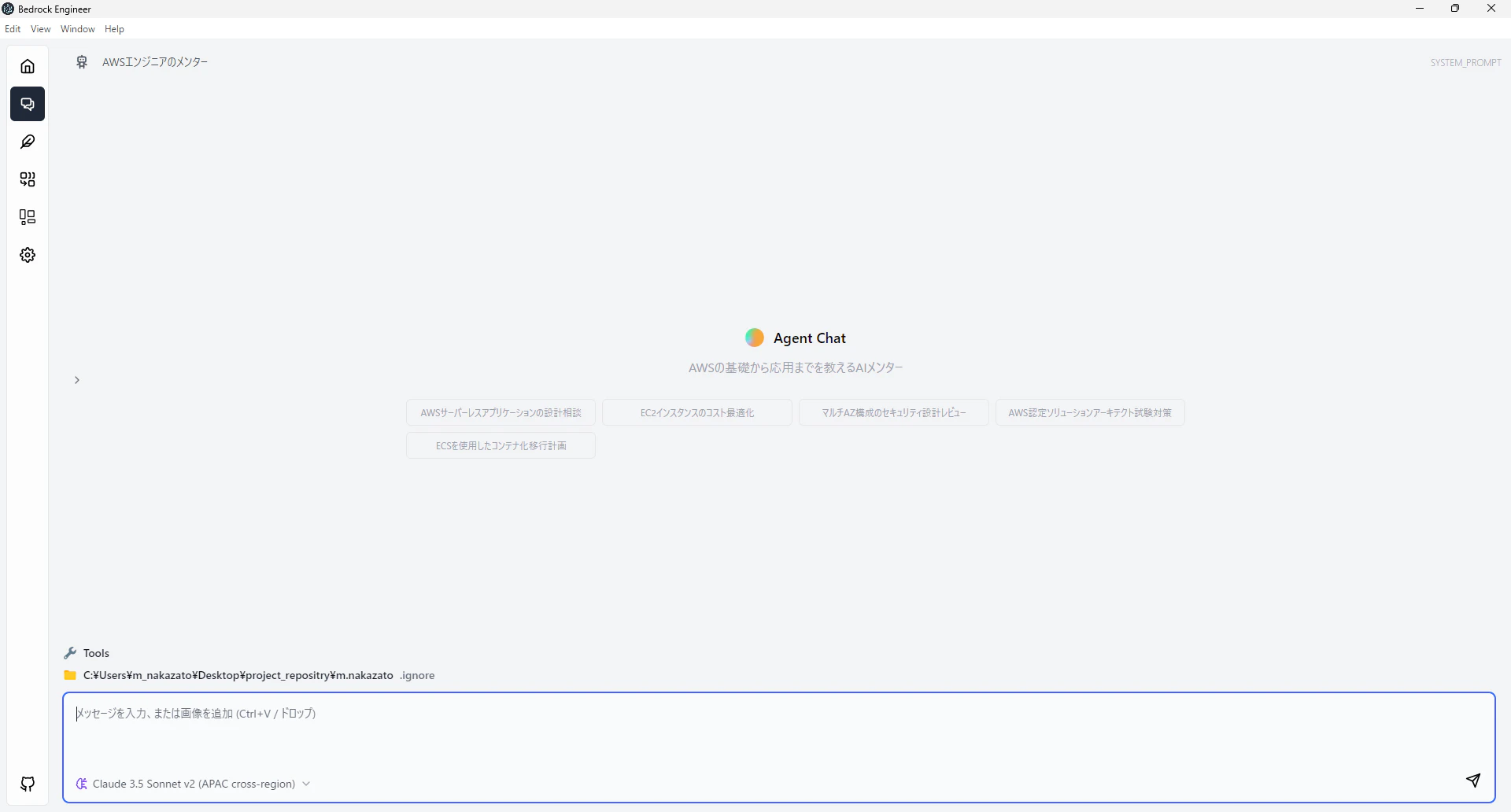Choose AWSサーバーレスアプリケーションの設計相談 suggestion

[x=501, y=413]
